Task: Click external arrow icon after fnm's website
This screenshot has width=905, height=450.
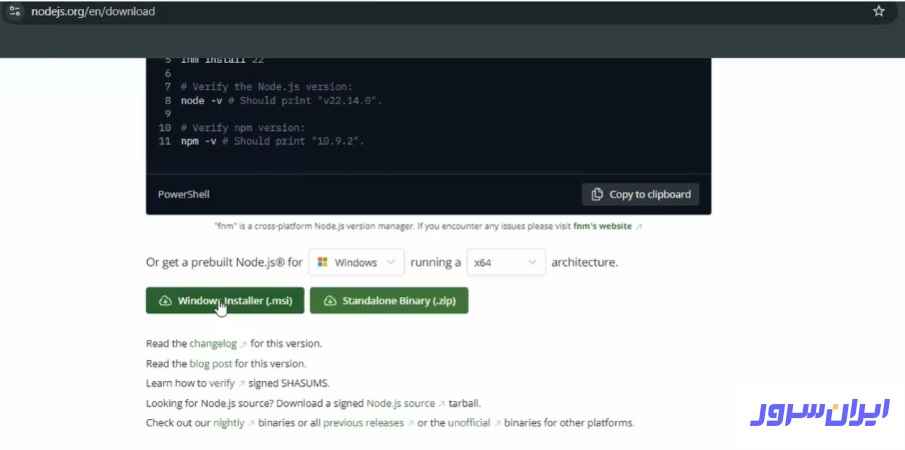Action: click(x=639, y=227)
